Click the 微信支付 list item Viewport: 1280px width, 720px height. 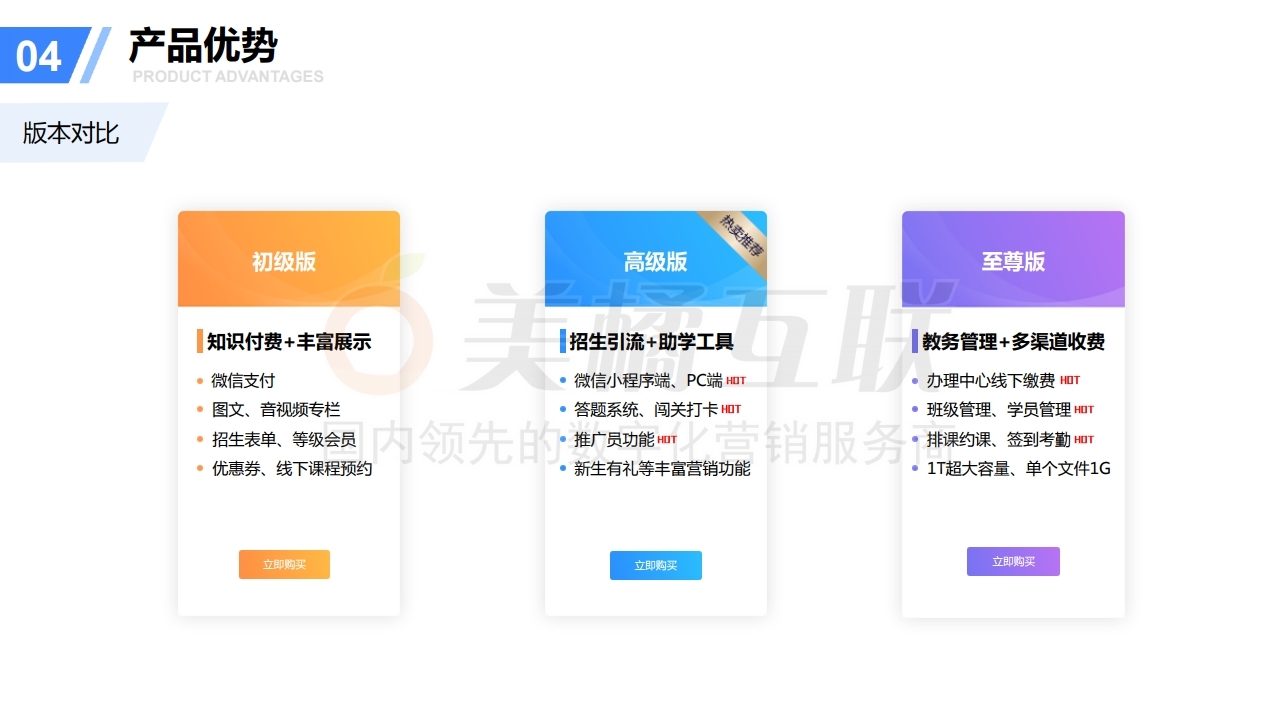point(243,381)
